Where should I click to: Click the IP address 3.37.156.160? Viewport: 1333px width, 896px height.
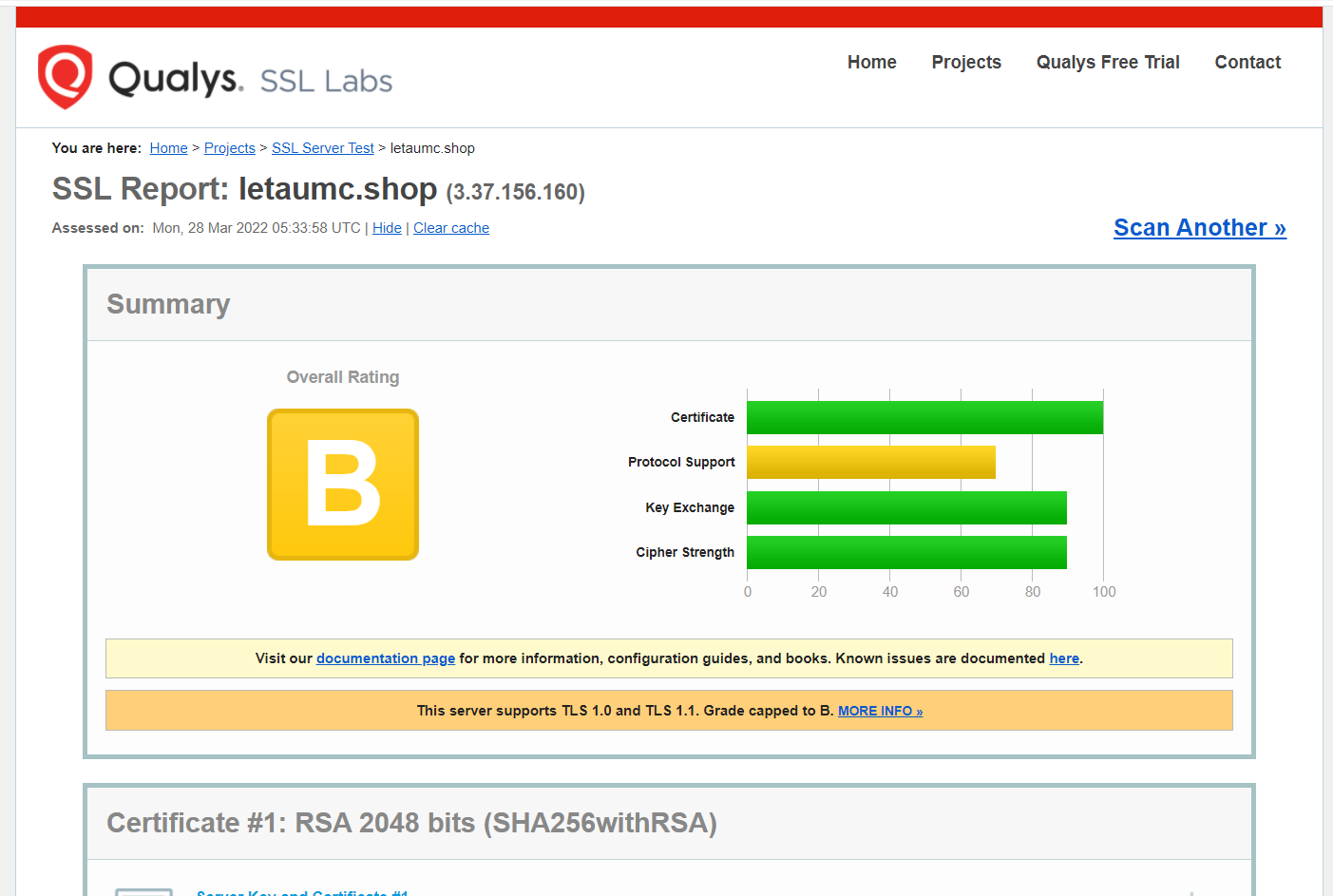516,192
